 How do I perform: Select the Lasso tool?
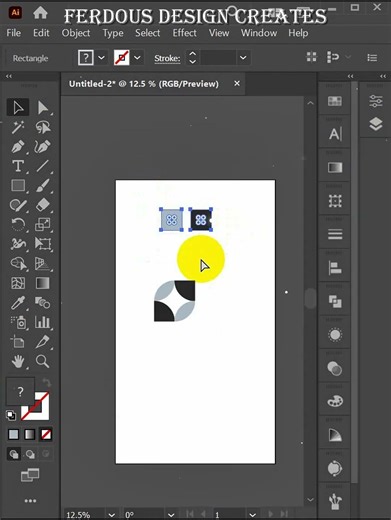click(42, 127)
